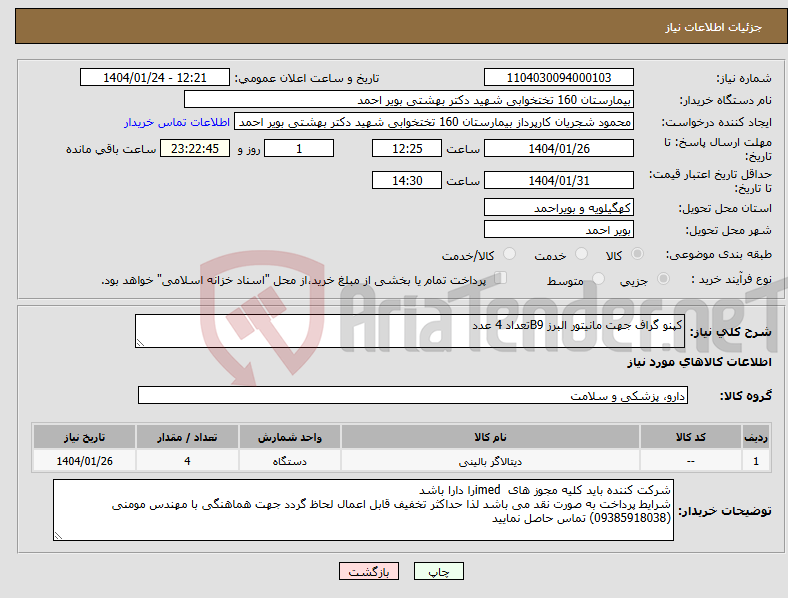Click the چاپ (print) button
The height and width of the screenshot is (598, 788).
point(438,571)
